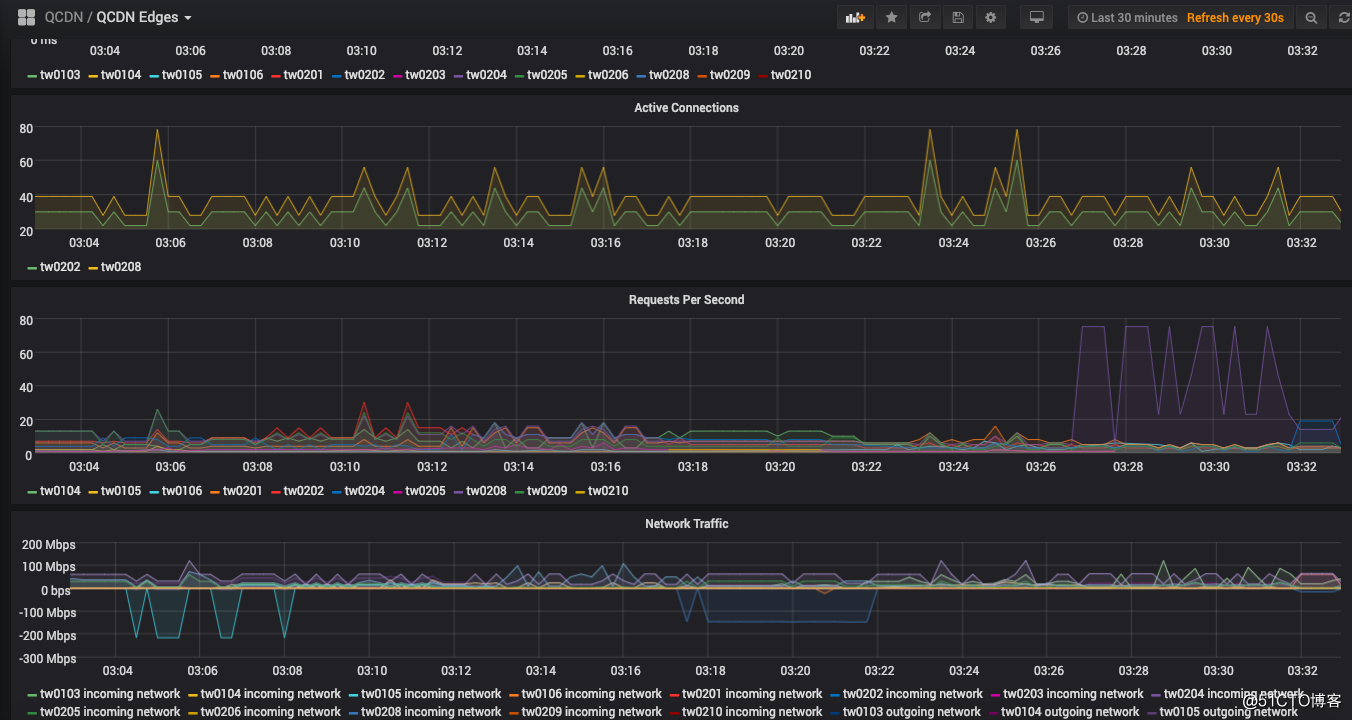The height and width of the screenshot is (720, 1352).
Task: Open the Active Connections panel title menu
Action: (x=686, y=108)
